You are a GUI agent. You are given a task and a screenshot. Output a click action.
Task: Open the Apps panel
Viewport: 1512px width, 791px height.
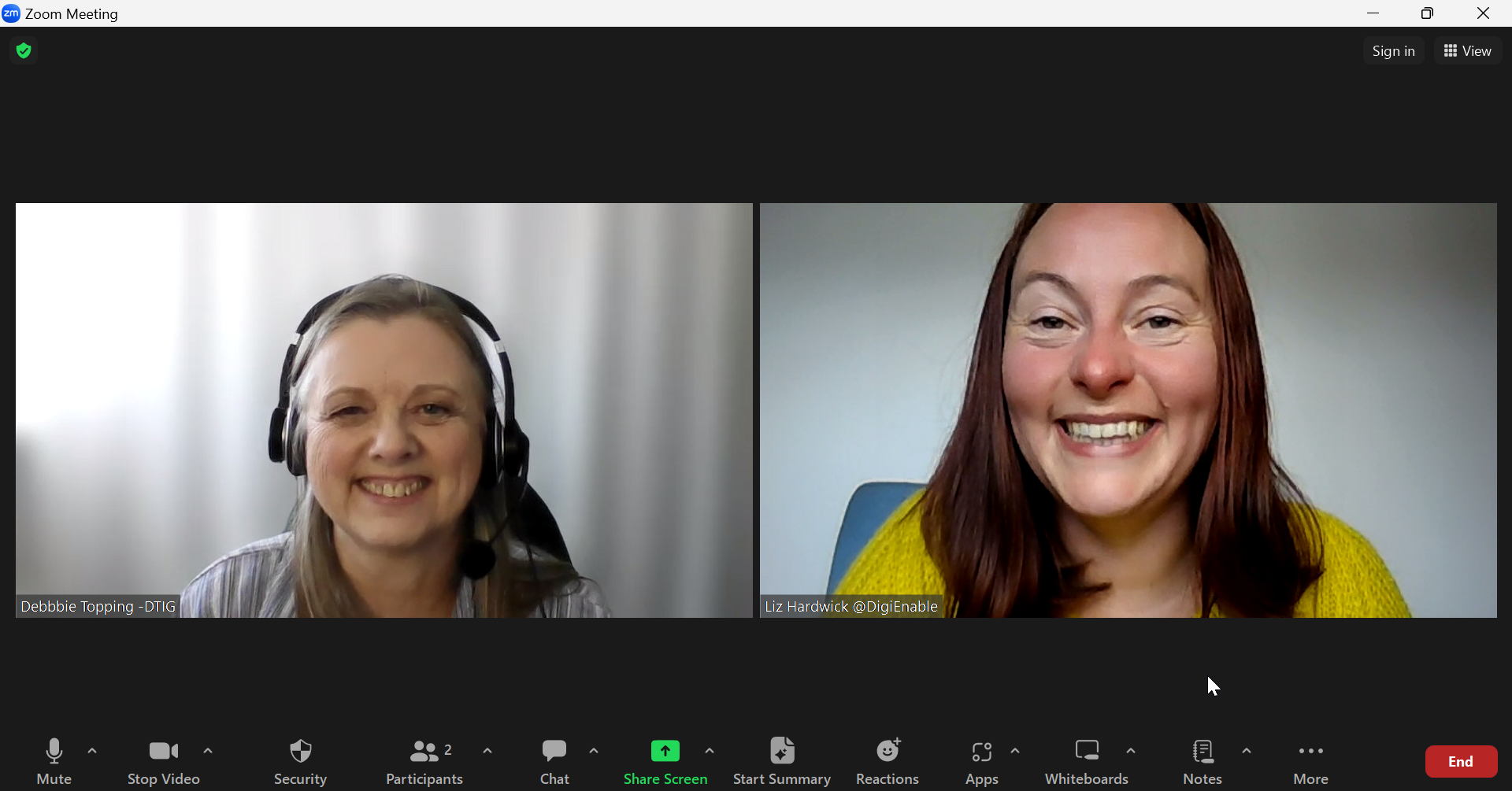point(981,760)
